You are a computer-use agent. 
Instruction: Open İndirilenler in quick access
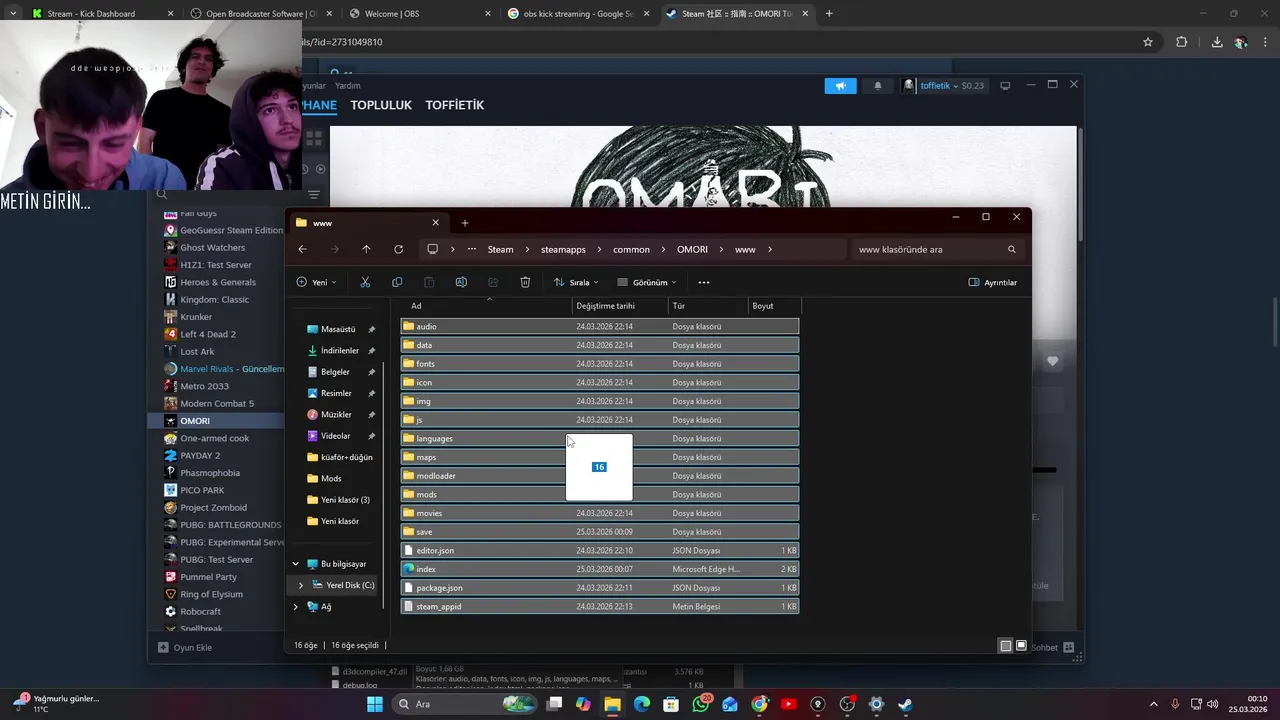pos(339,350)
